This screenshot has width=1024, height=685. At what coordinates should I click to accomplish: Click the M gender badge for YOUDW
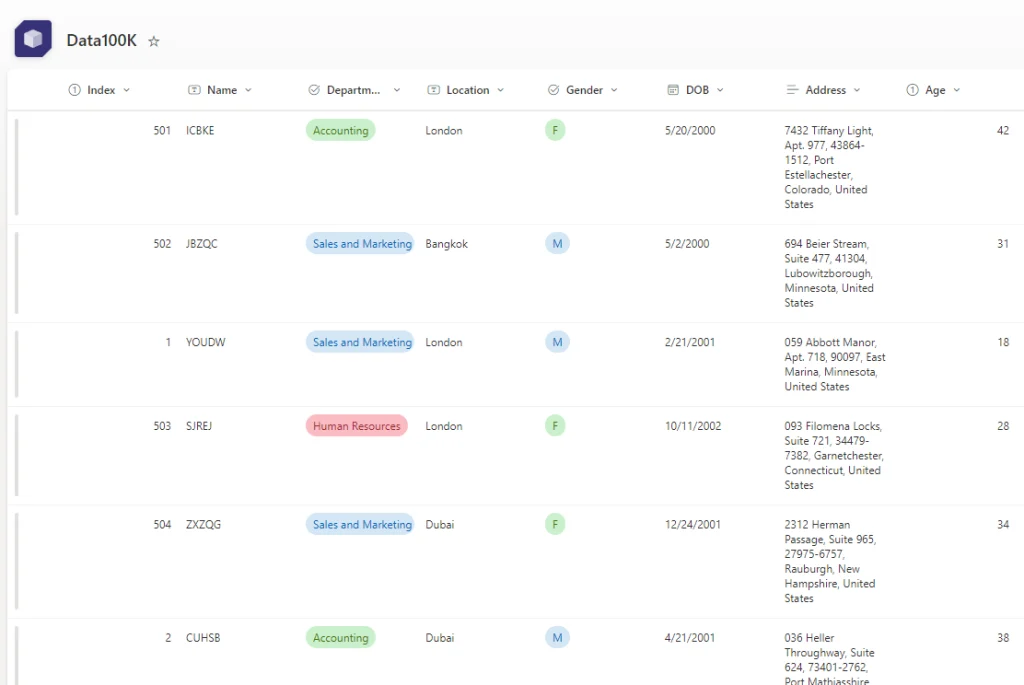coord(557,342)
